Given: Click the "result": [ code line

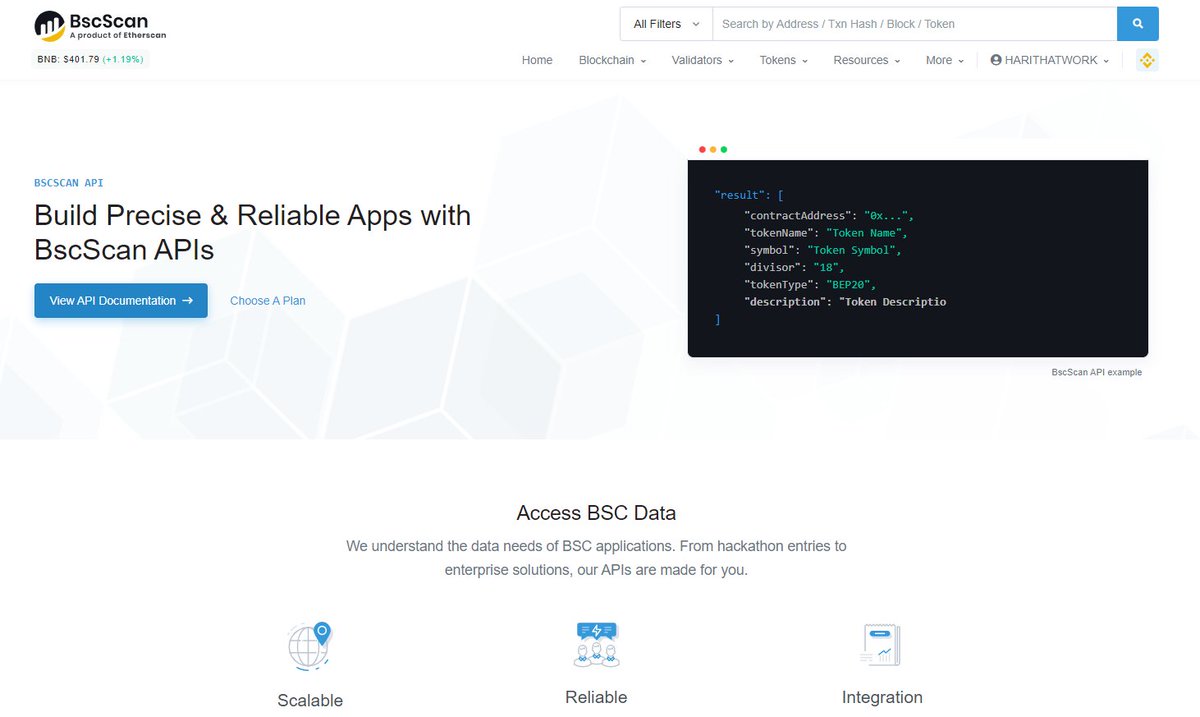Looking at the screenshot, I should pos(749,195).
